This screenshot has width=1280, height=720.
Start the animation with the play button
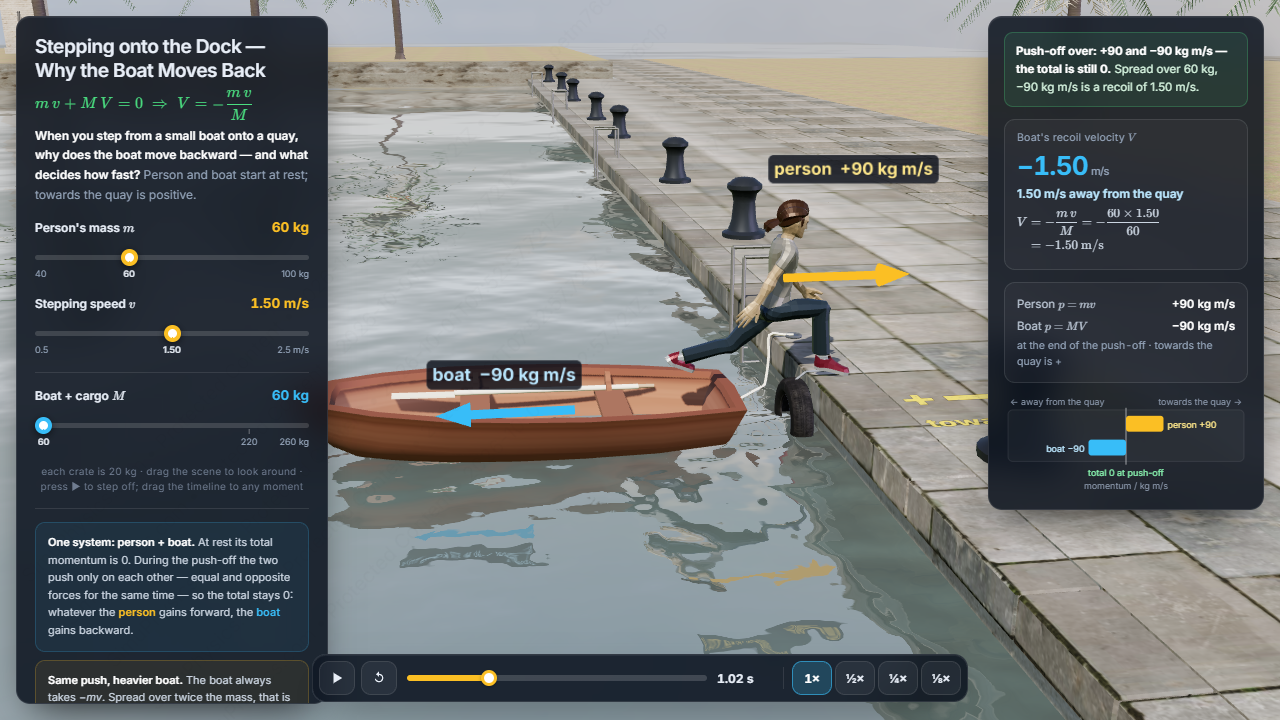[337, 678]
